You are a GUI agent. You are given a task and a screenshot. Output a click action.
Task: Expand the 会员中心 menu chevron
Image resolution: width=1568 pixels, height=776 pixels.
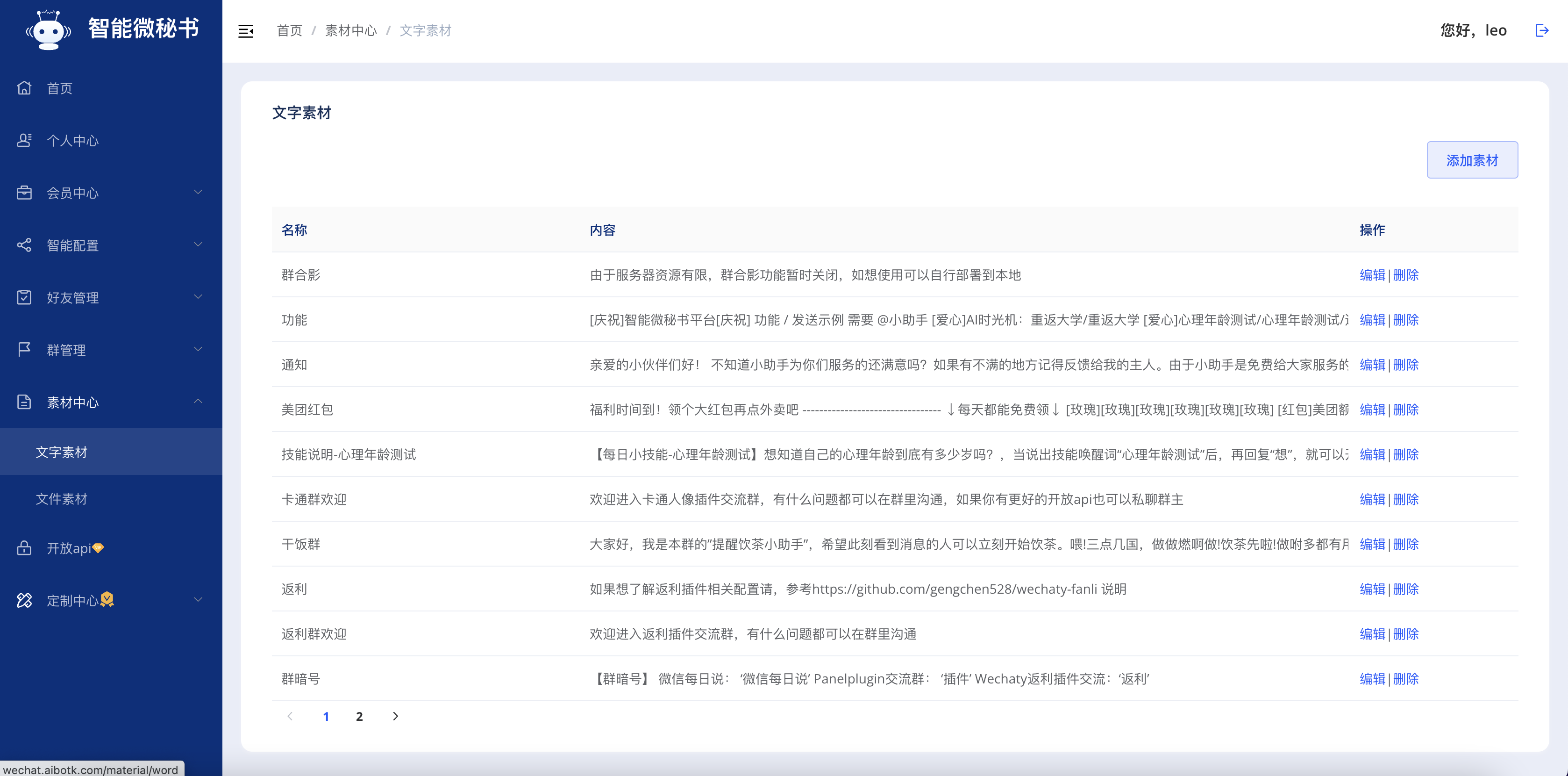point(198,193)
